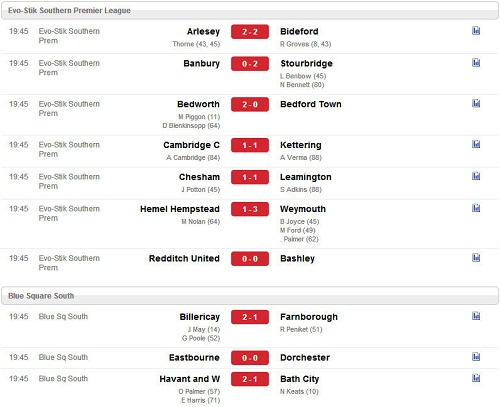500x407 pixels.
Task: Open match stats icon for Banbury vs Stourbridge
Action: pos(476,63)
